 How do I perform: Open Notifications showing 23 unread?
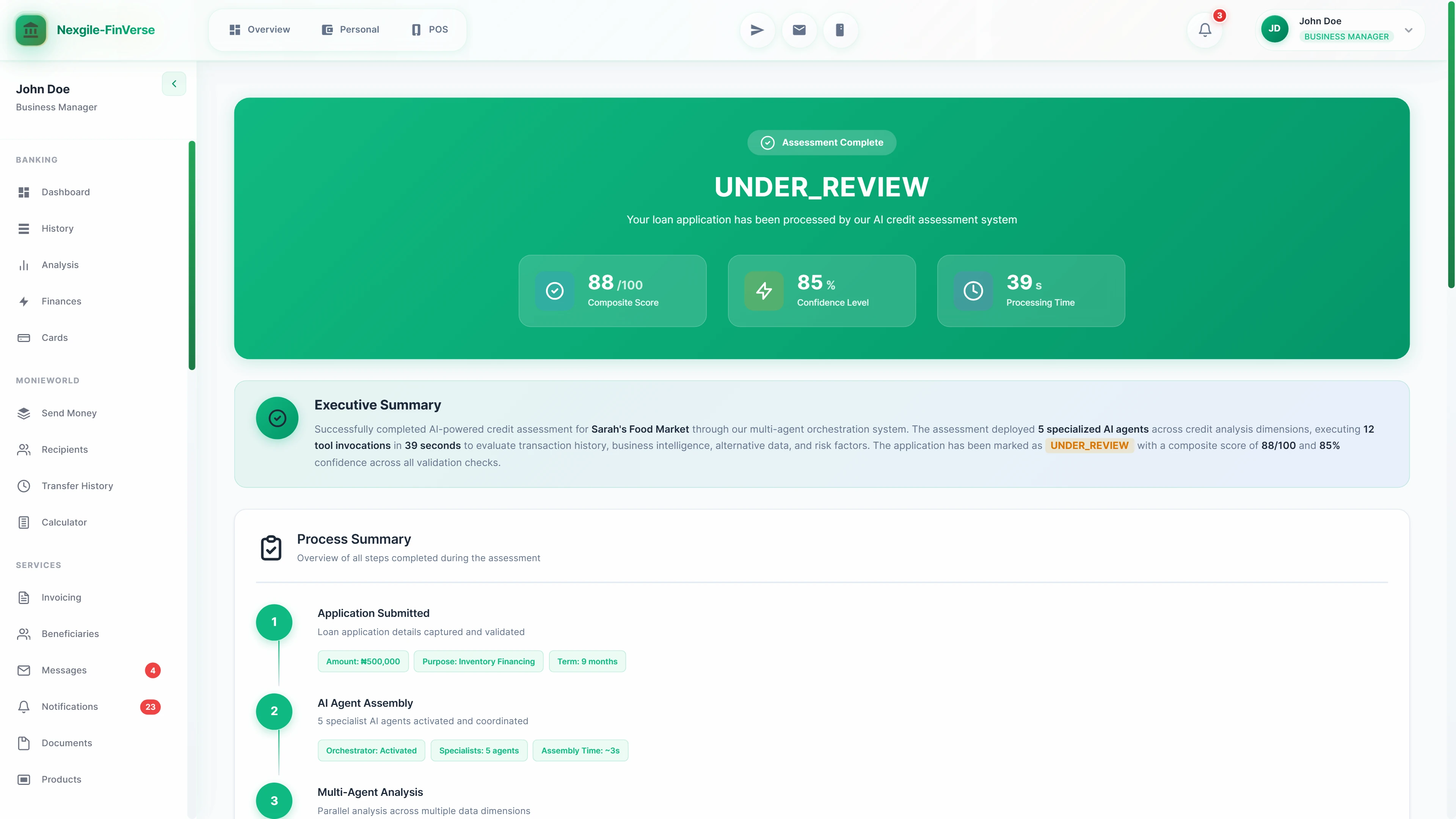pyautogui.click(x=69, y=706)
